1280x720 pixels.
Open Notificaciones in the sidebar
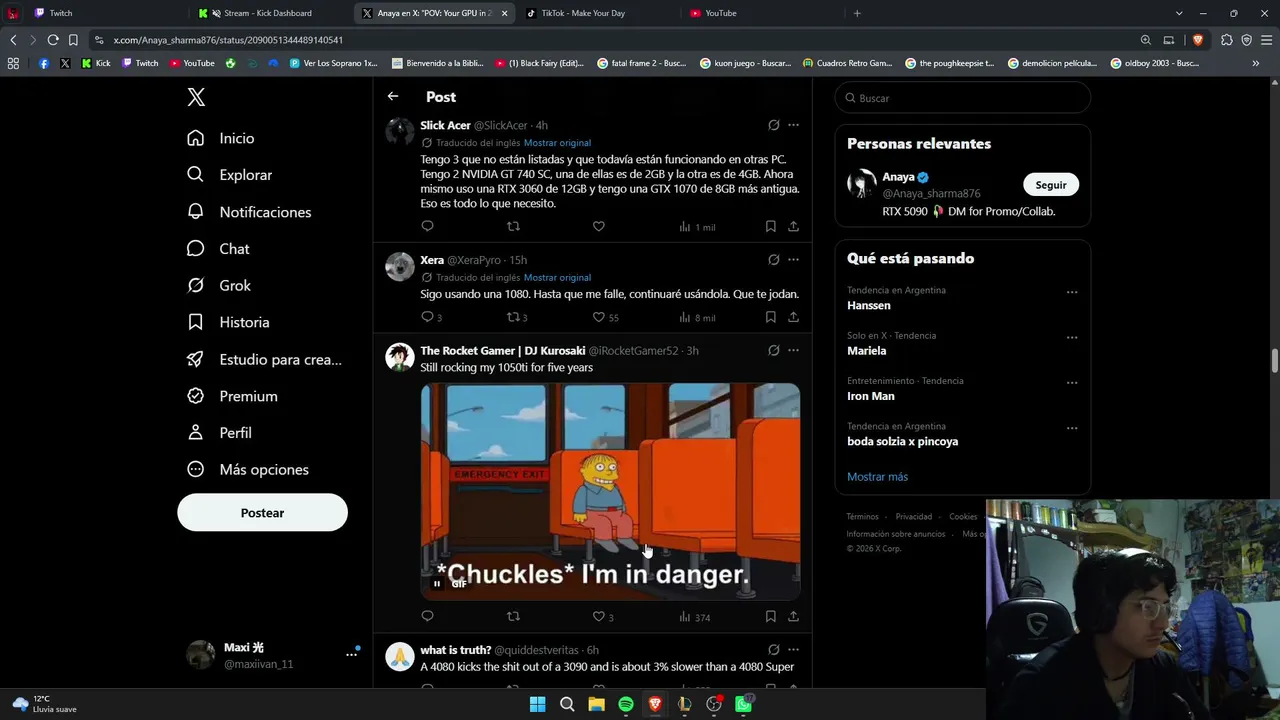(x=249, y=212)
